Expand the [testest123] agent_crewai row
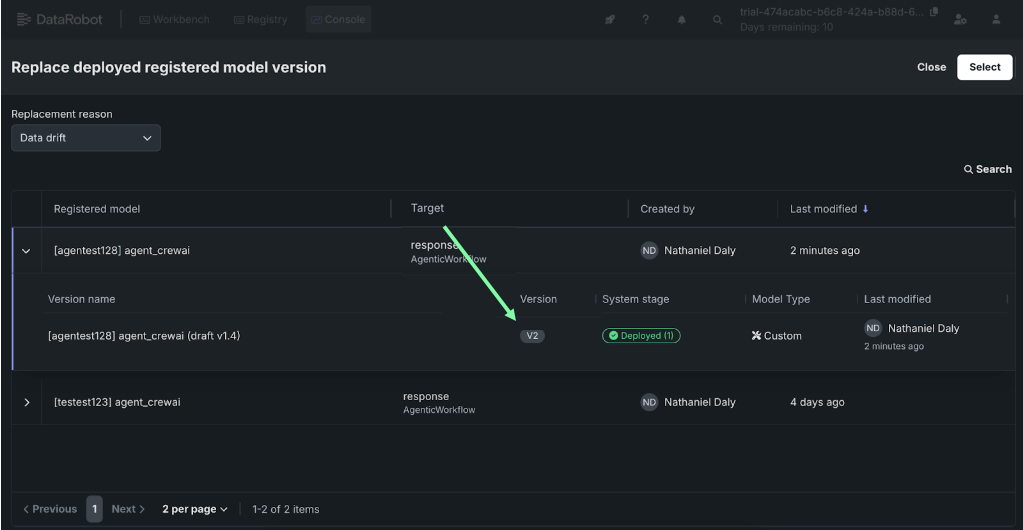1023x530 pixels. tap(26, 402)
